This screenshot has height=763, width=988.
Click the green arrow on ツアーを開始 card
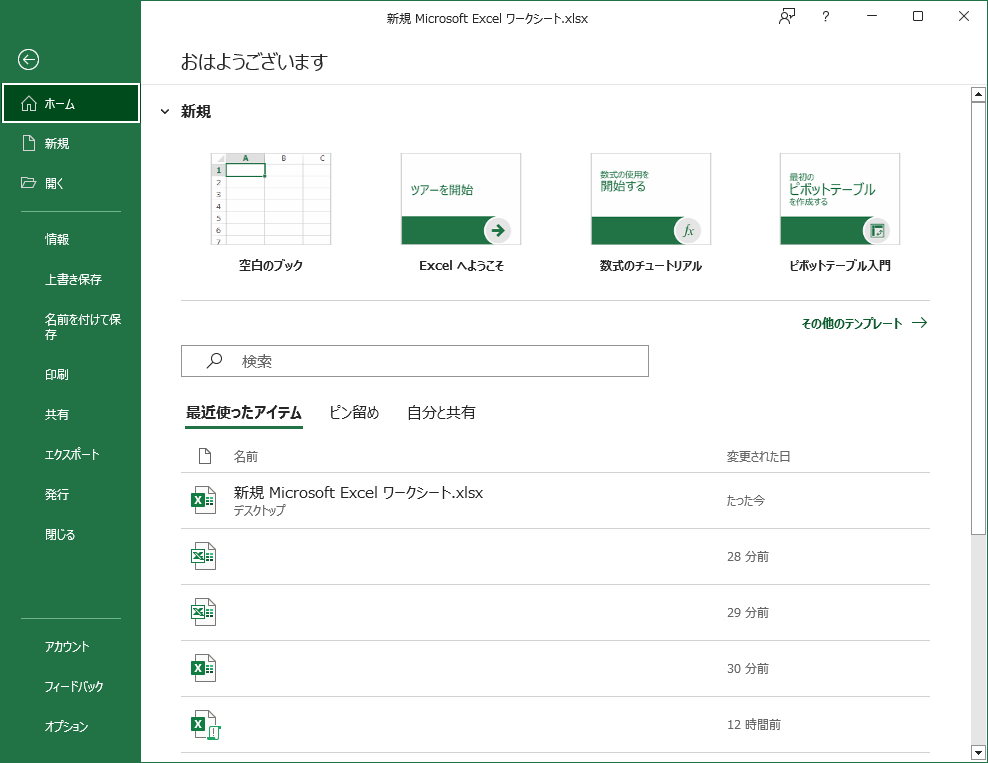click(x=498, y=231)
